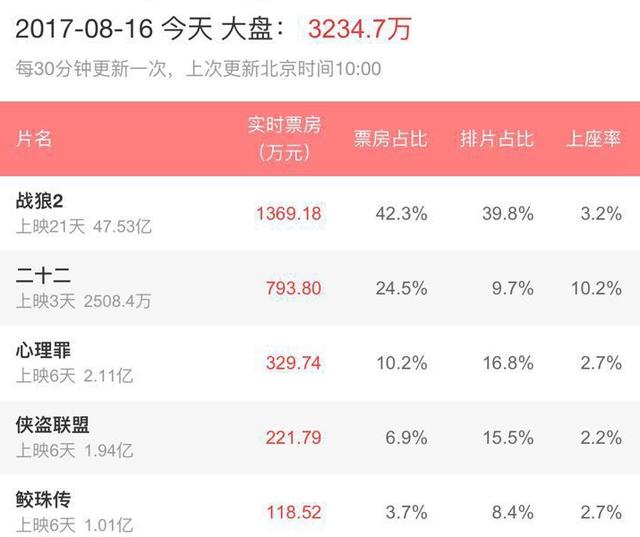Click 战狼2 real-time box office 1369.18
This screenshot has height=537, width=640.
(x=289, y=213)
